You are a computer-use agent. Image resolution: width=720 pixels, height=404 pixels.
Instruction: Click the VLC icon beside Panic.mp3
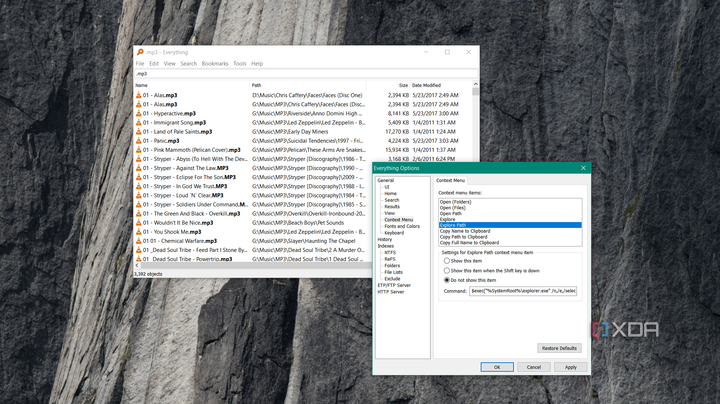(139, 140)
